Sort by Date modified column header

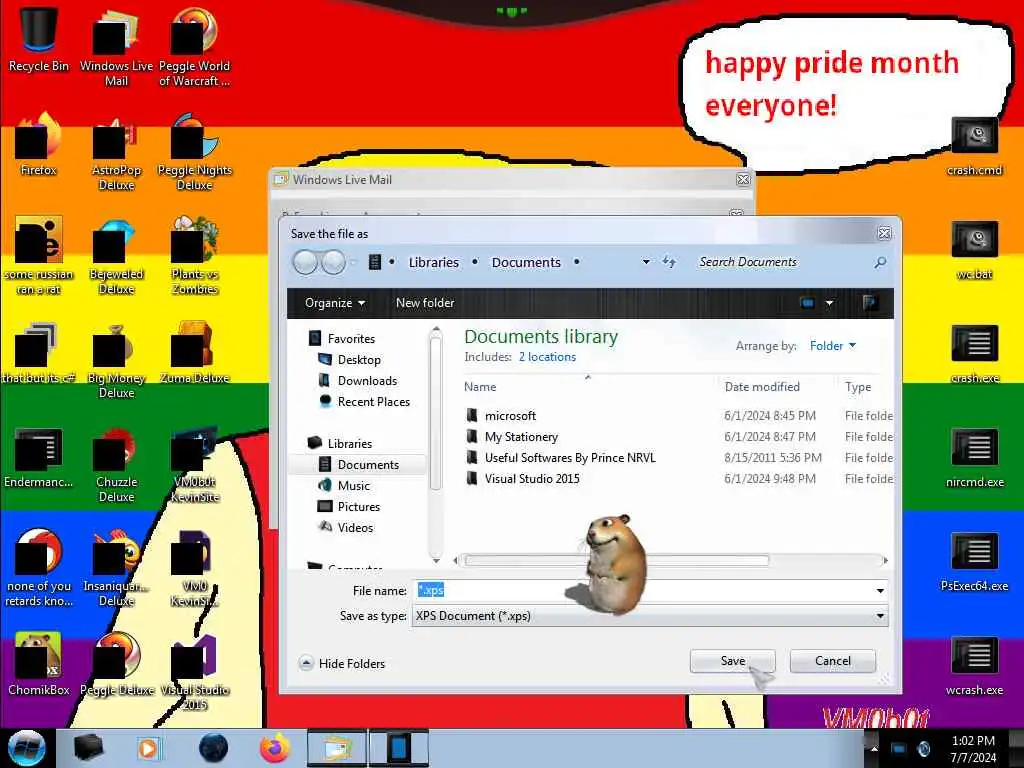pos(762,387)
